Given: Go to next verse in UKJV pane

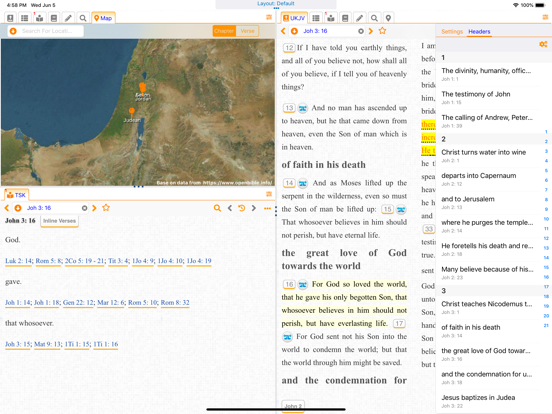Looking at the screenshot, I should 370,31.
